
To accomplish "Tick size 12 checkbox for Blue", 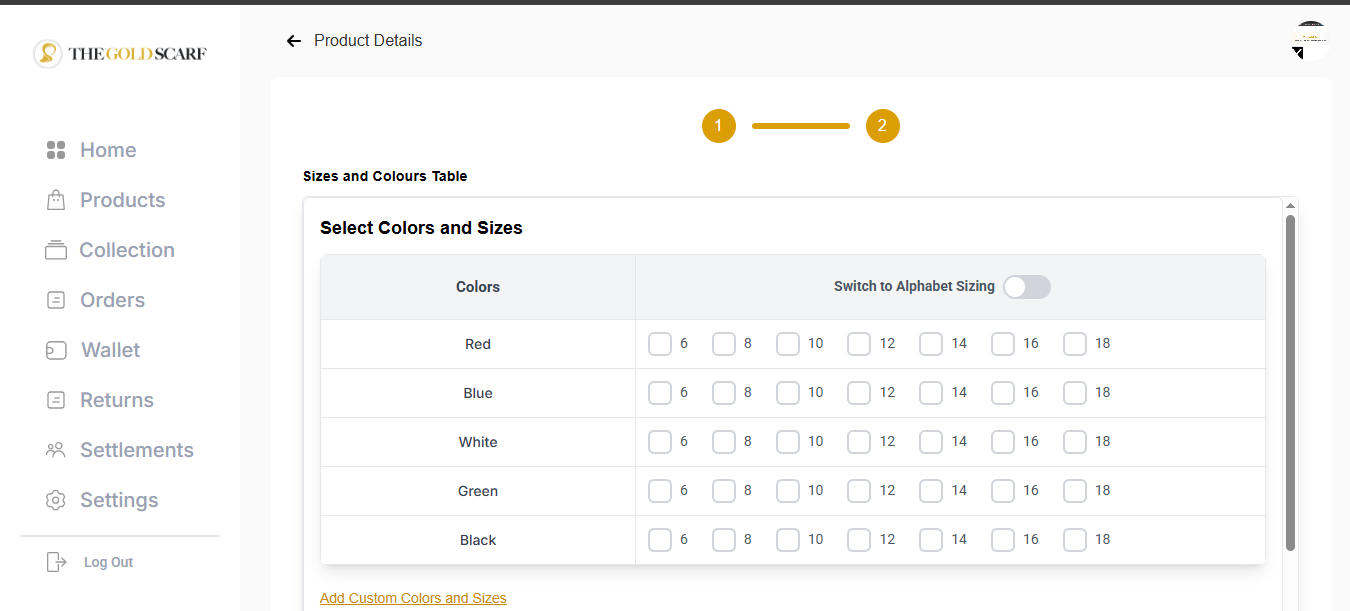I will coord(859,393).
